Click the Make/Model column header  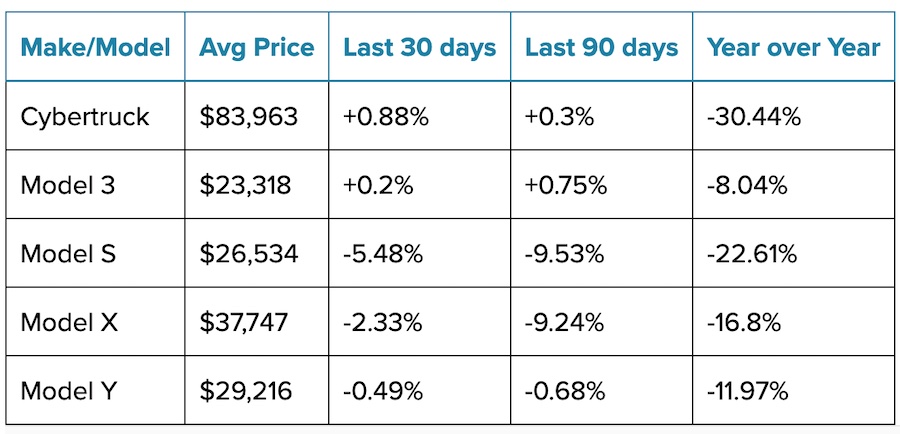96,47
